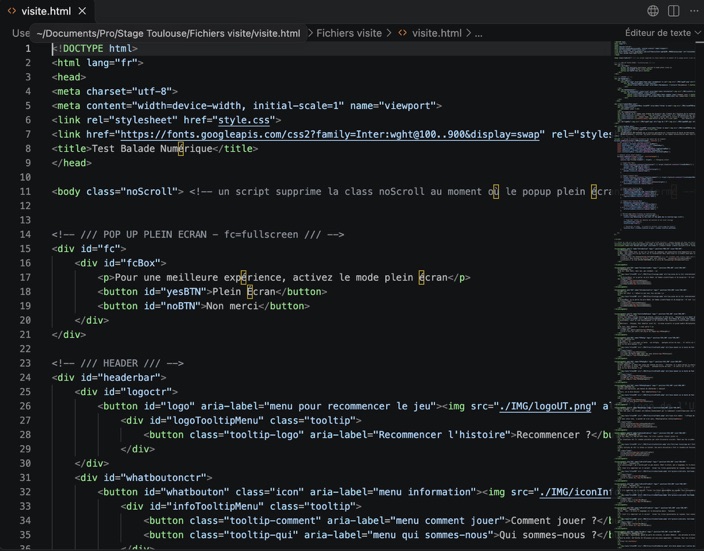Image resolution: width=704 pixels, height=551 pixels.
Task: Open the ./IMG/iconInf path link on line 32
Action: (575, 492)
